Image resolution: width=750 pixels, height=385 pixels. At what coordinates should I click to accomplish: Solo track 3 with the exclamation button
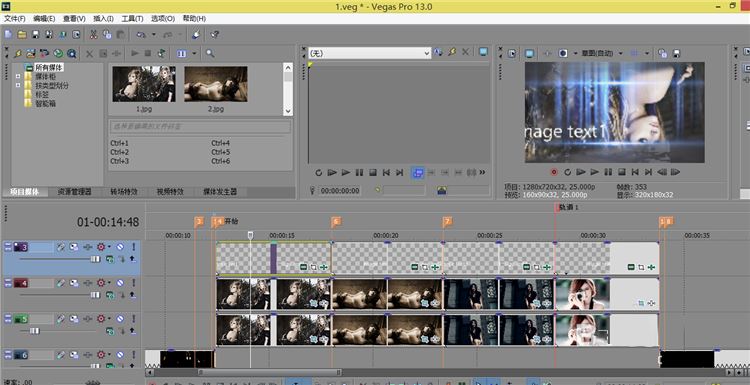pyautogui.click(x=134, y=247)
